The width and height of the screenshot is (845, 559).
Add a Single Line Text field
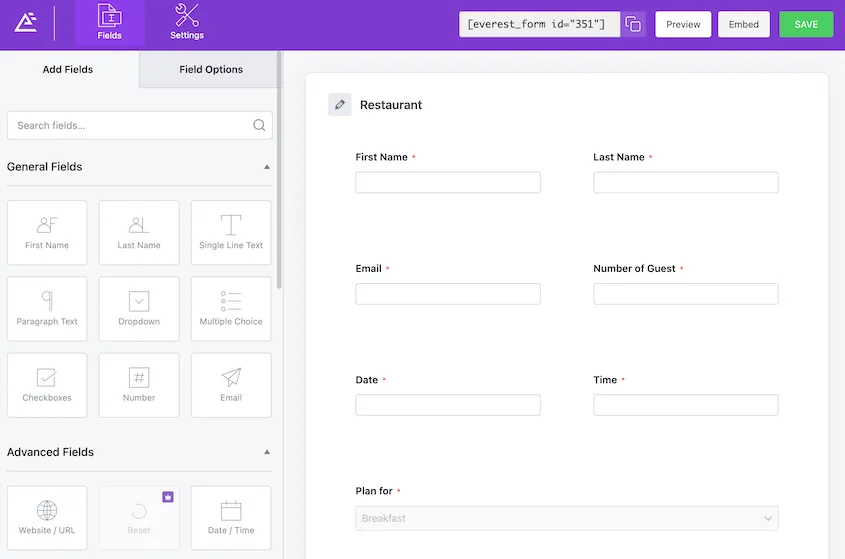pos(231,233)
